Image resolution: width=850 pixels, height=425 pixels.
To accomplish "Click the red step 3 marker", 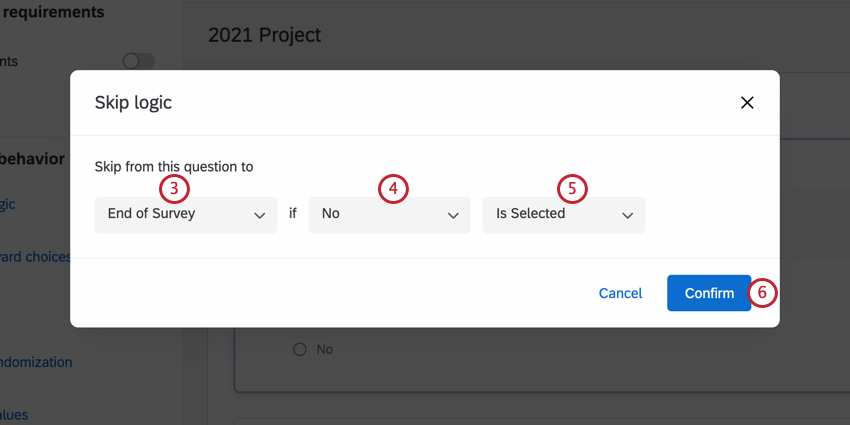I will tap(174, 187).
